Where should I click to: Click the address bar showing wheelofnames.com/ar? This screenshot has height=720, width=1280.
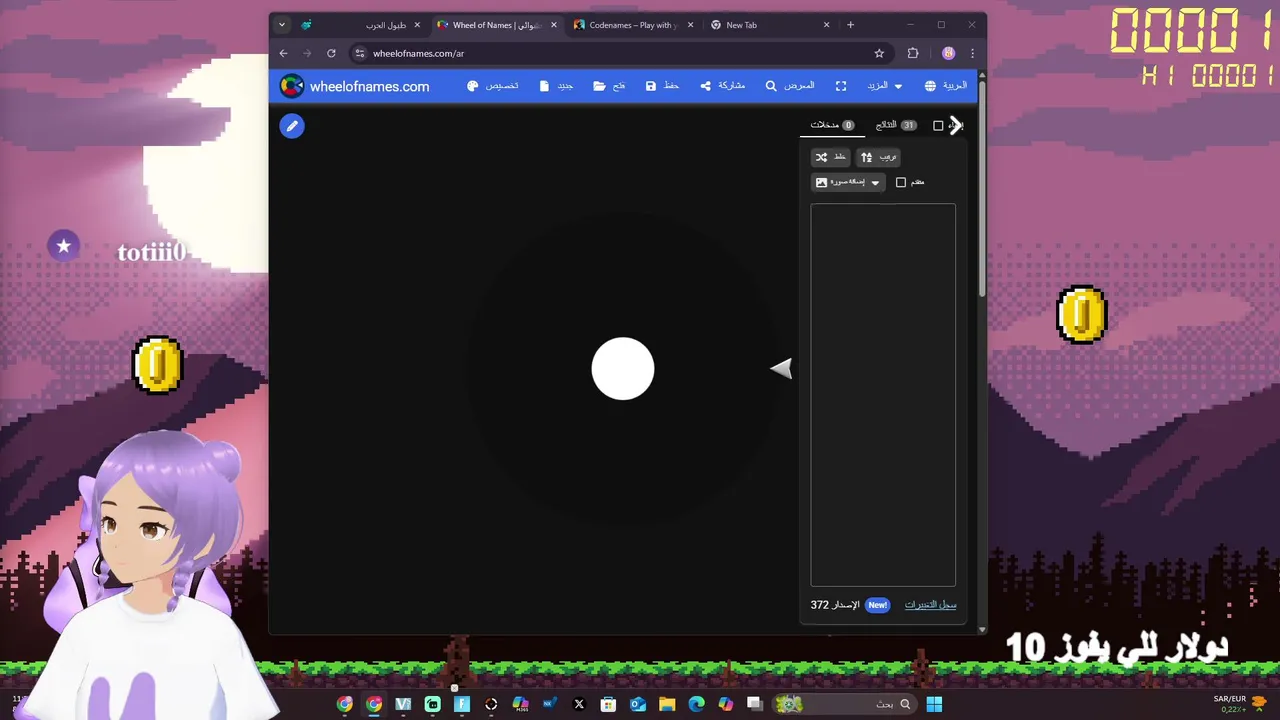(620, 53)
